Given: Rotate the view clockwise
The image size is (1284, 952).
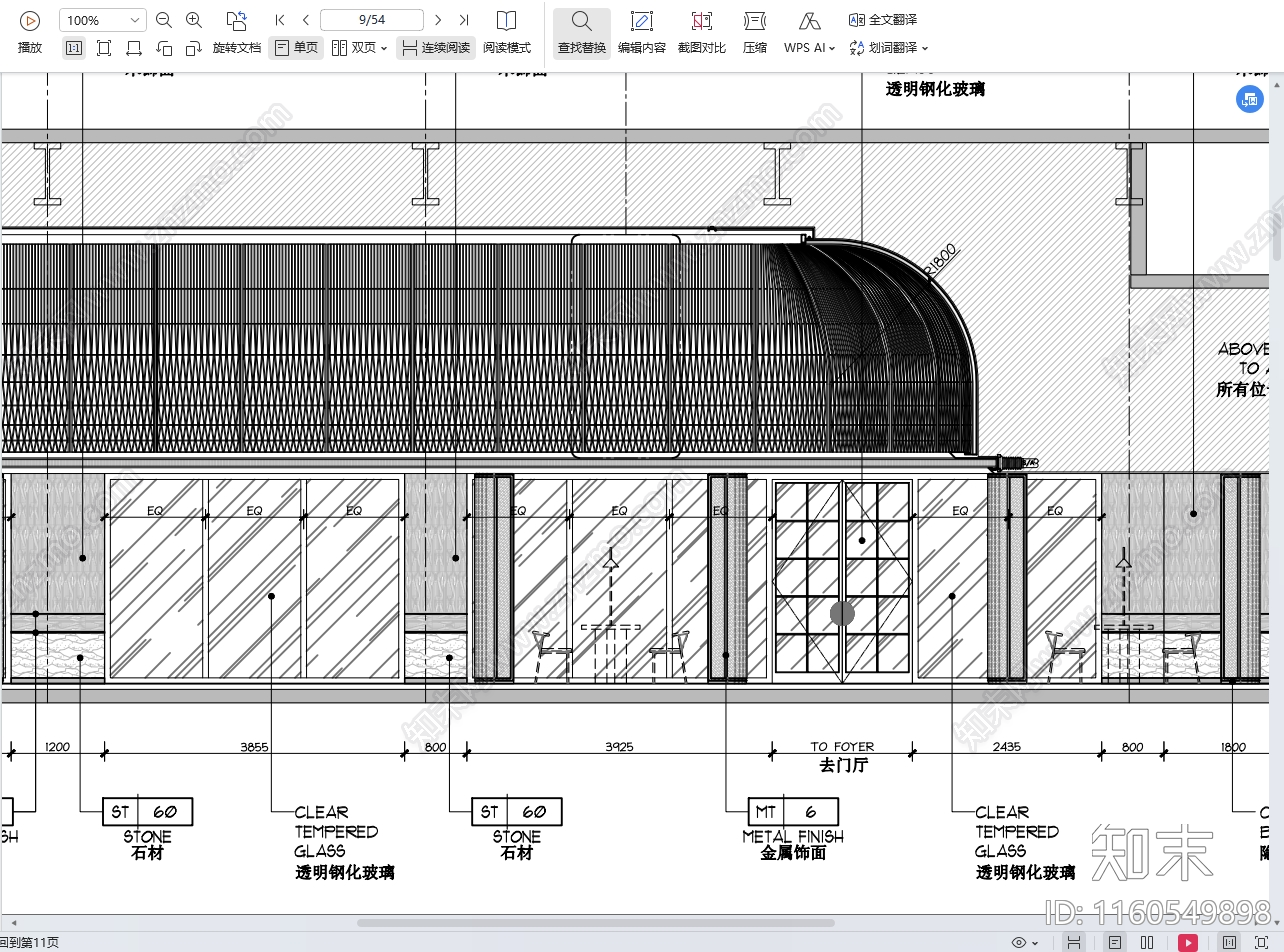Looking at the screenshot, I should 194,48.
